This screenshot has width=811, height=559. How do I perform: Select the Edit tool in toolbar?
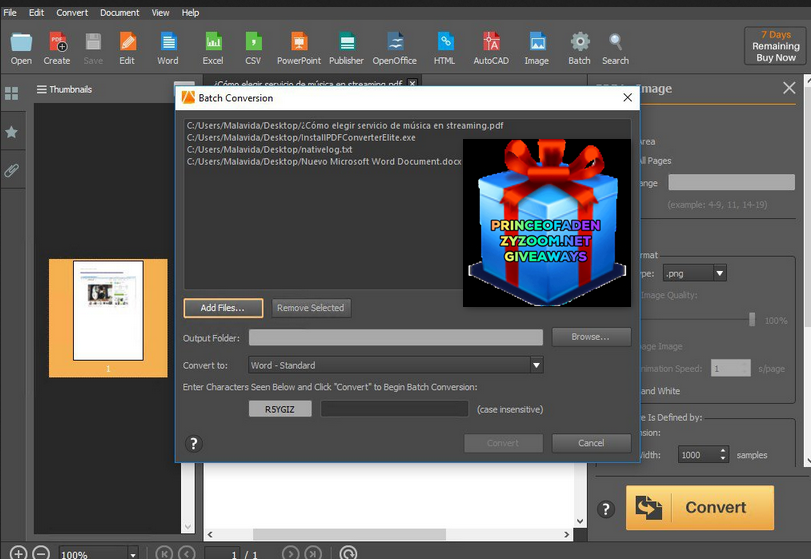coord(127,49)
